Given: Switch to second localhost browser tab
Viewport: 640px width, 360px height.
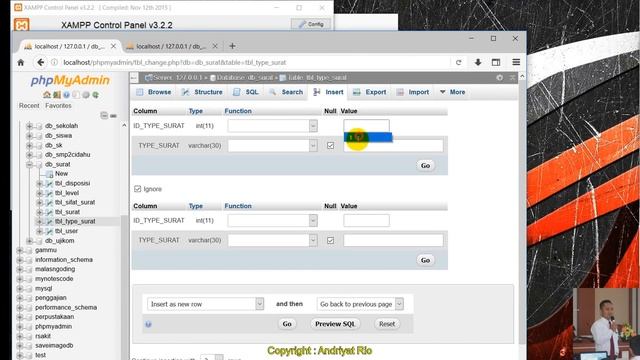Looking at the screenshot, I should (x=171, y=47).
